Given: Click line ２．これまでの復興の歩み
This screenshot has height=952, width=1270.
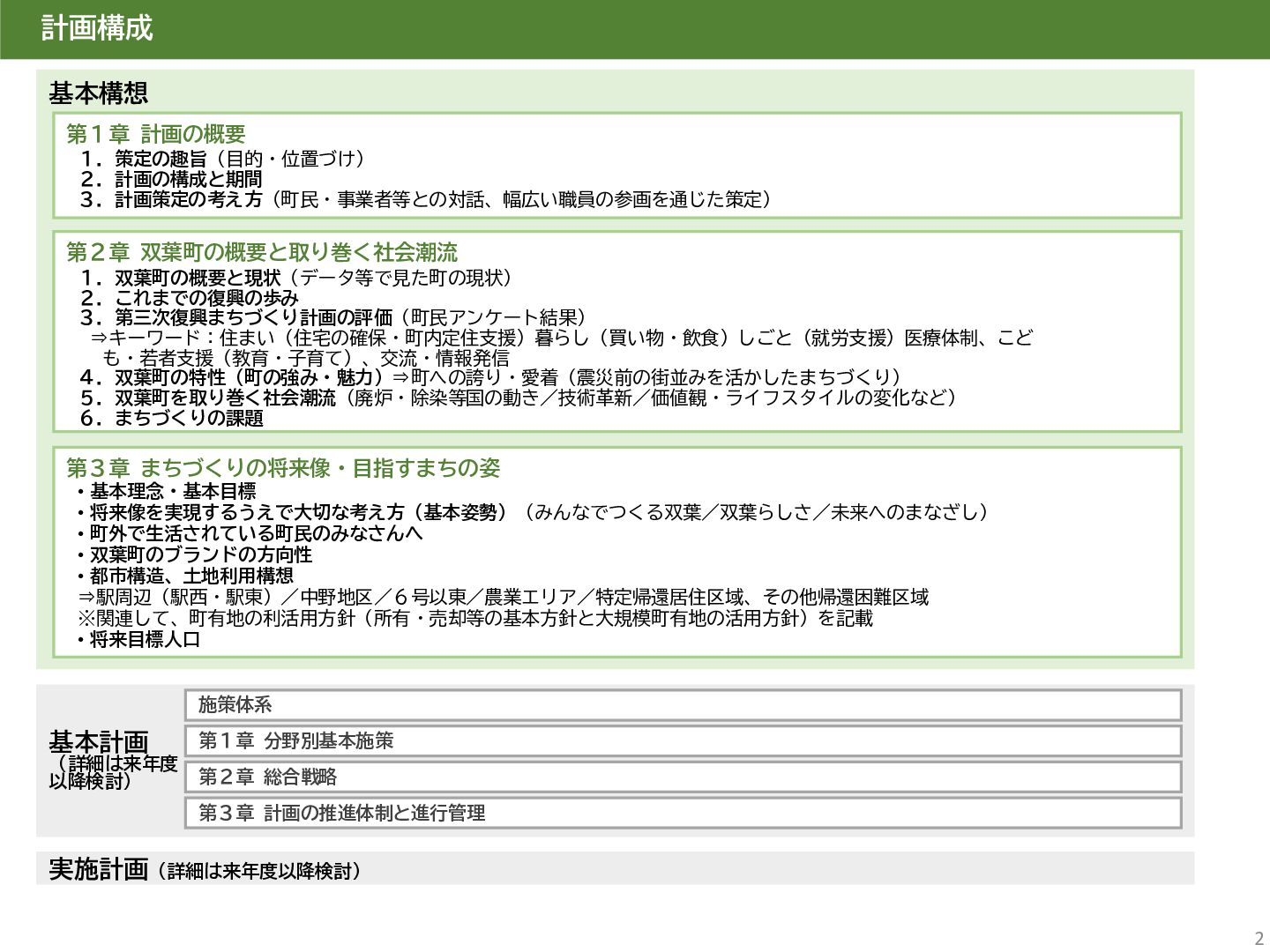Looking at the screenshot, I should 190,298.
